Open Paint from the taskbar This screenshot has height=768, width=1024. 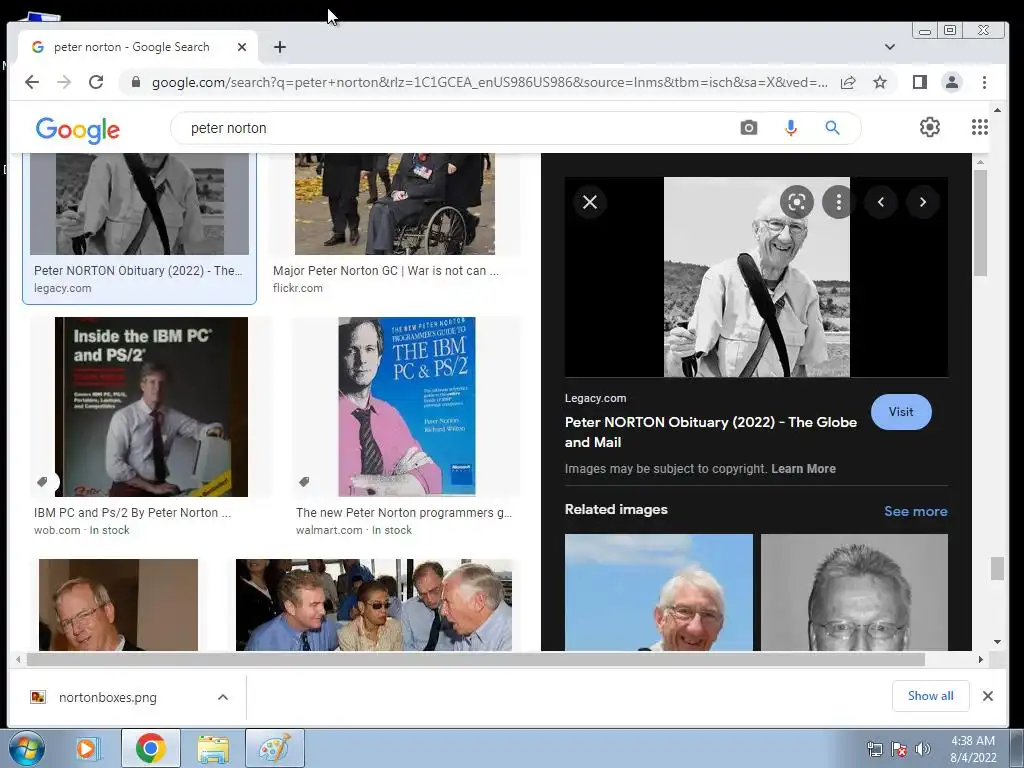point(275,748)
